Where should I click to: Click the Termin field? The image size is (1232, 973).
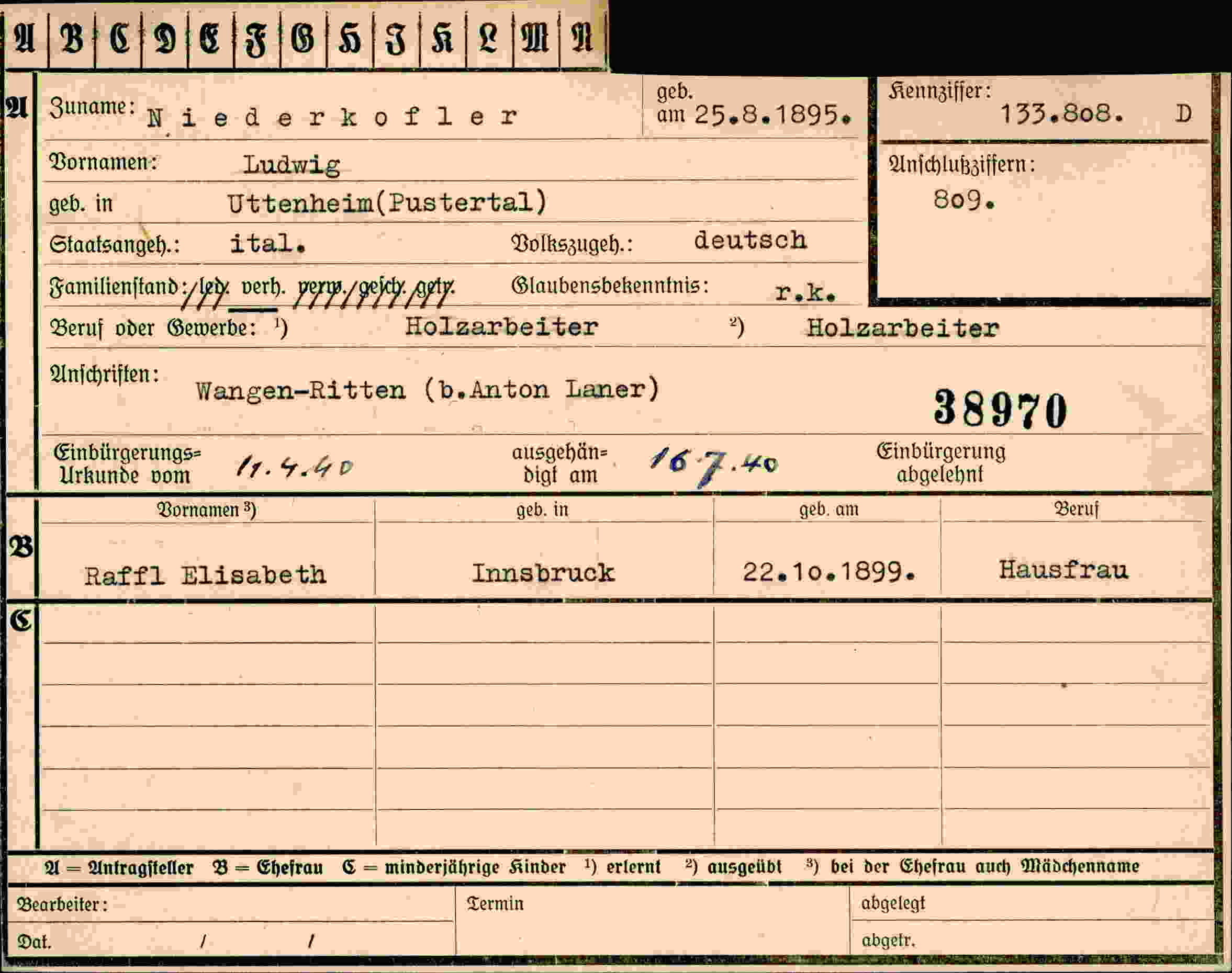pos(653,920)
